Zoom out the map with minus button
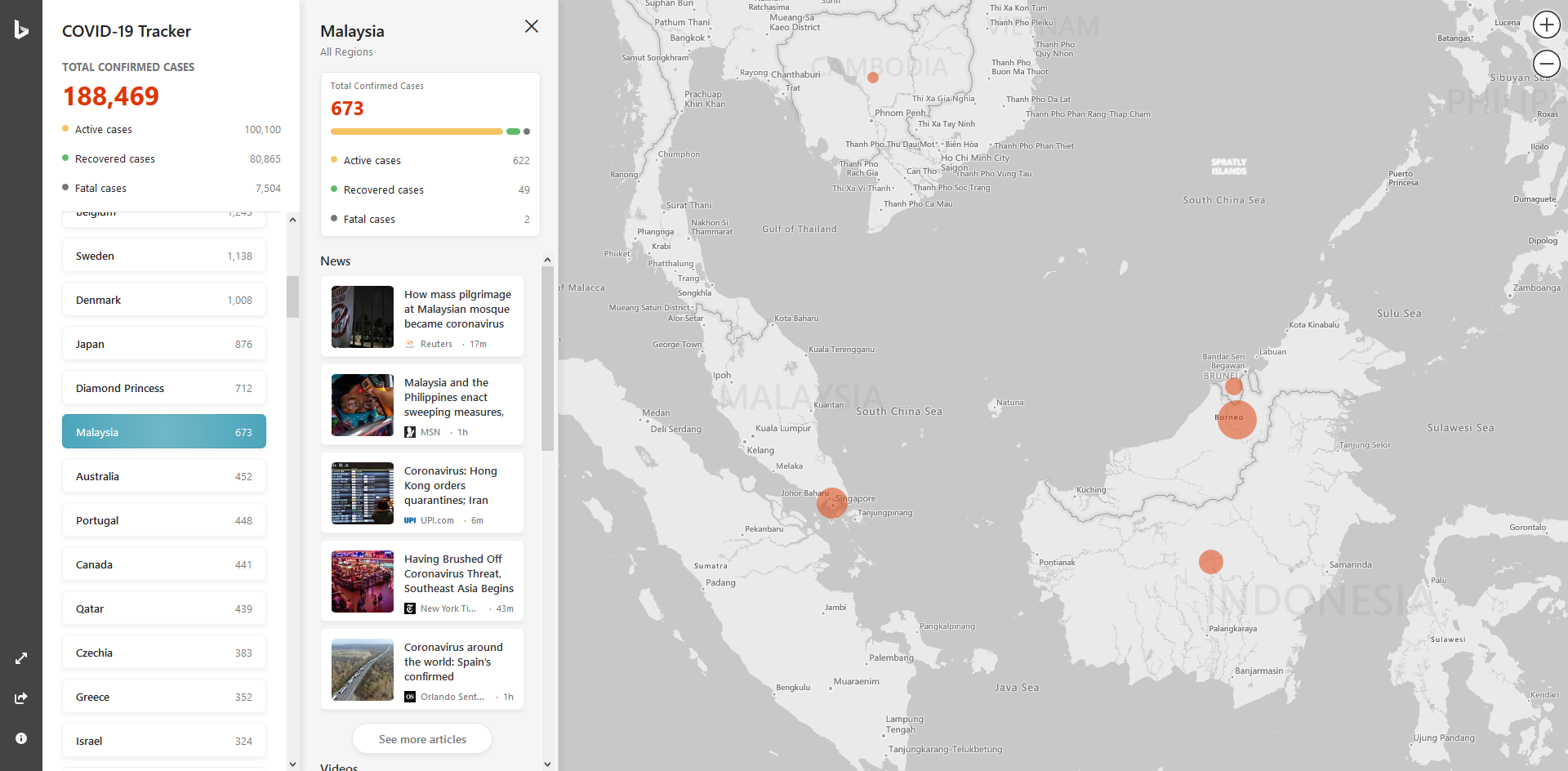This screenshot has width=1568, height=771. pyautogui.click(x=1546, y=64)
